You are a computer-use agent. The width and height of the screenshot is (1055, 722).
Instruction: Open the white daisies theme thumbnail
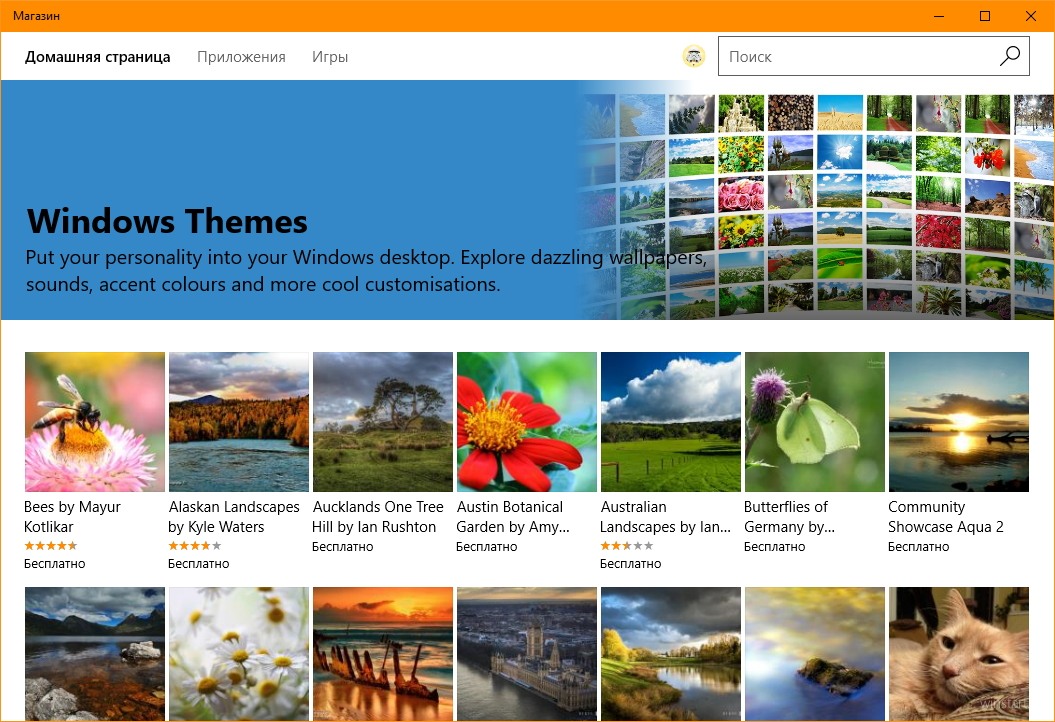[x=239, y=654]
